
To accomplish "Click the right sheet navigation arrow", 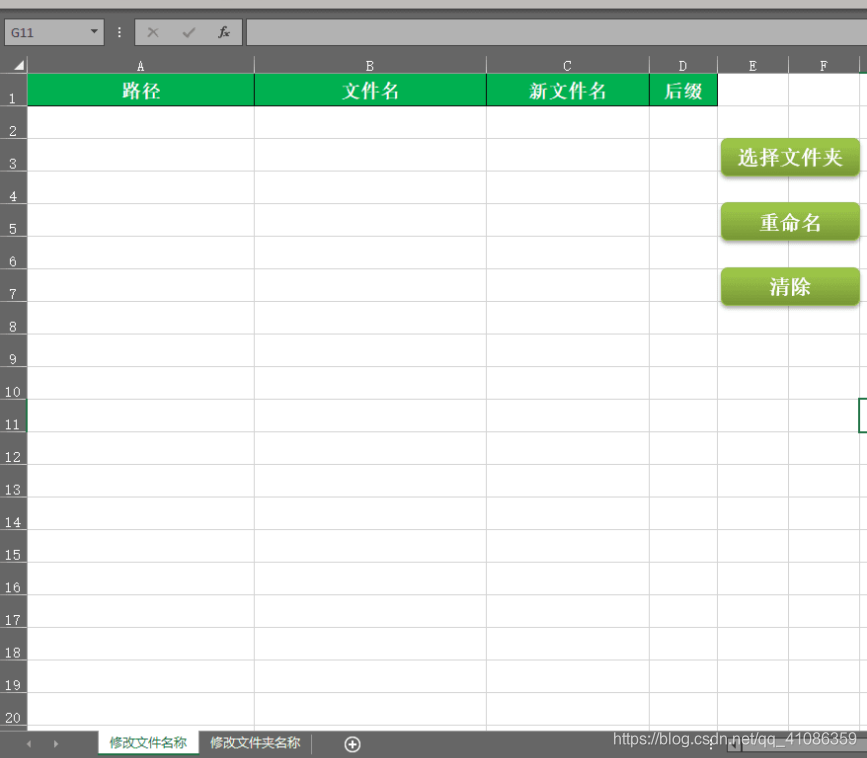I will 56,743.
